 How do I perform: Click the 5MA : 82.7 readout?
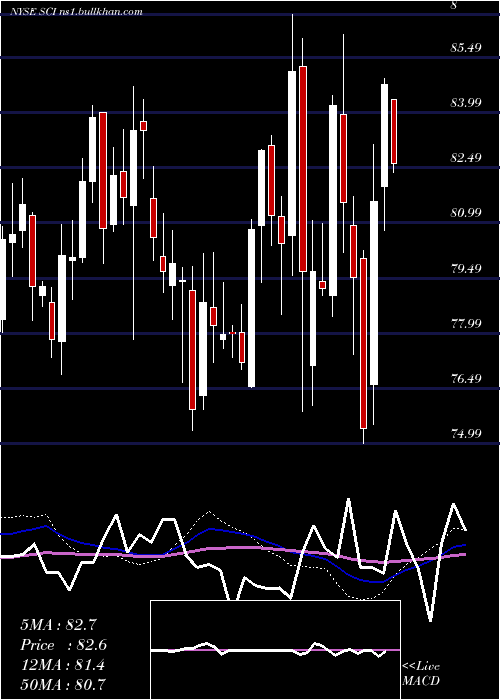pos(58,625)
